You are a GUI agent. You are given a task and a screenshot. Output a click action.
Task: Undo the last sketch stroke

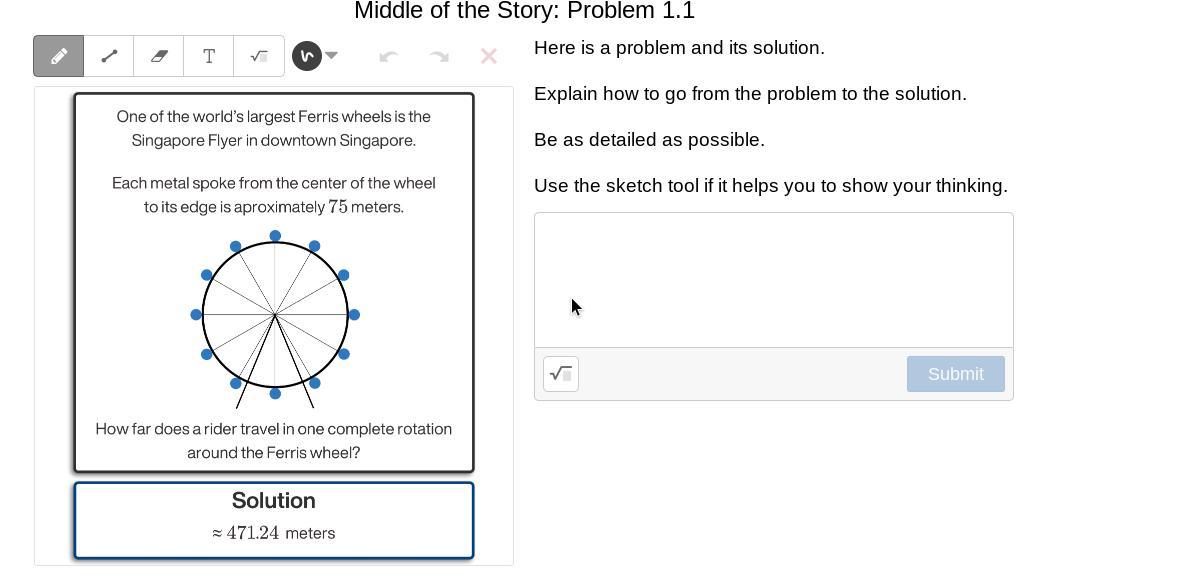coord(389,56)
